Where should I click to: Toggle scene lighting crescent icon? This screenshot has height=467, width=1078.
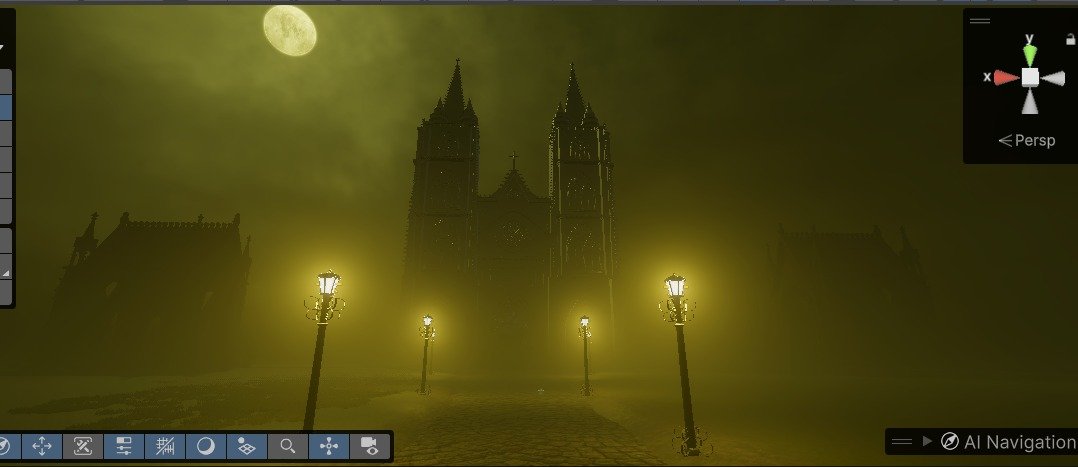coord(206,446)
